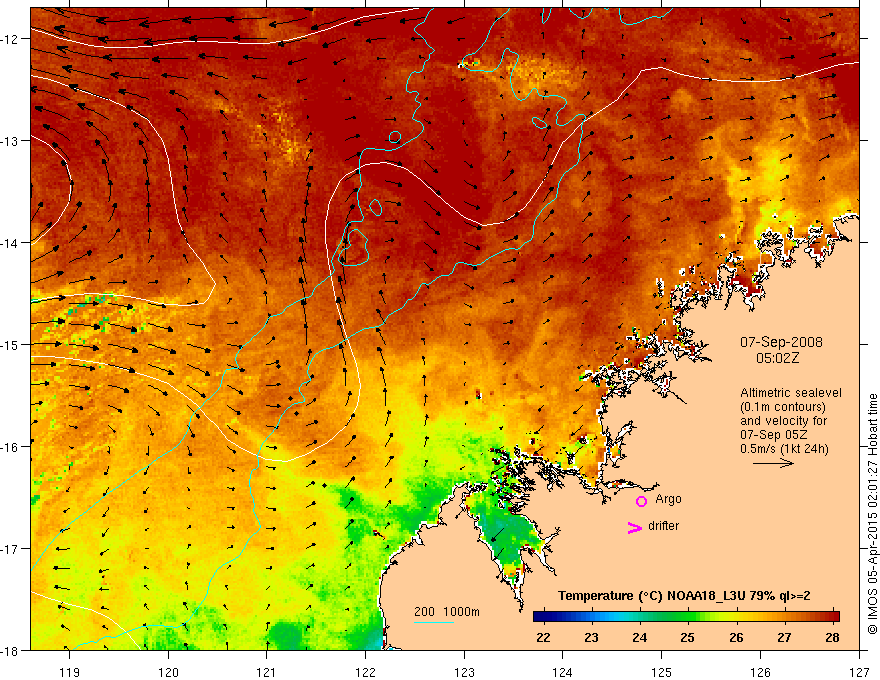880x680 pixels.
Task: Click longitude axis label 127
Action: coord(859,672)
